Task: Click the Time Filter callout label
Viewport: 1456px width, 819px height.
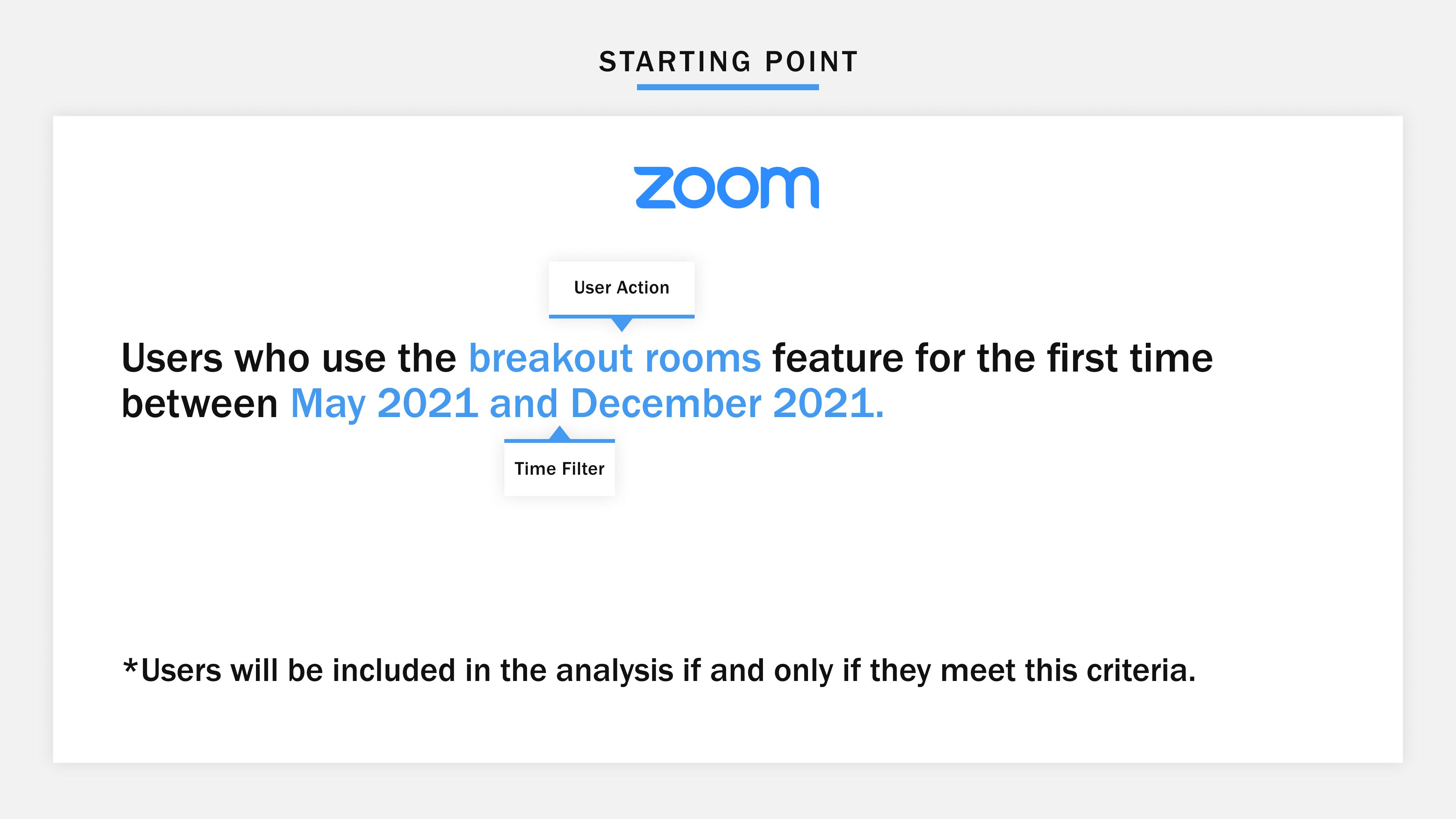Action: (560, 469)
